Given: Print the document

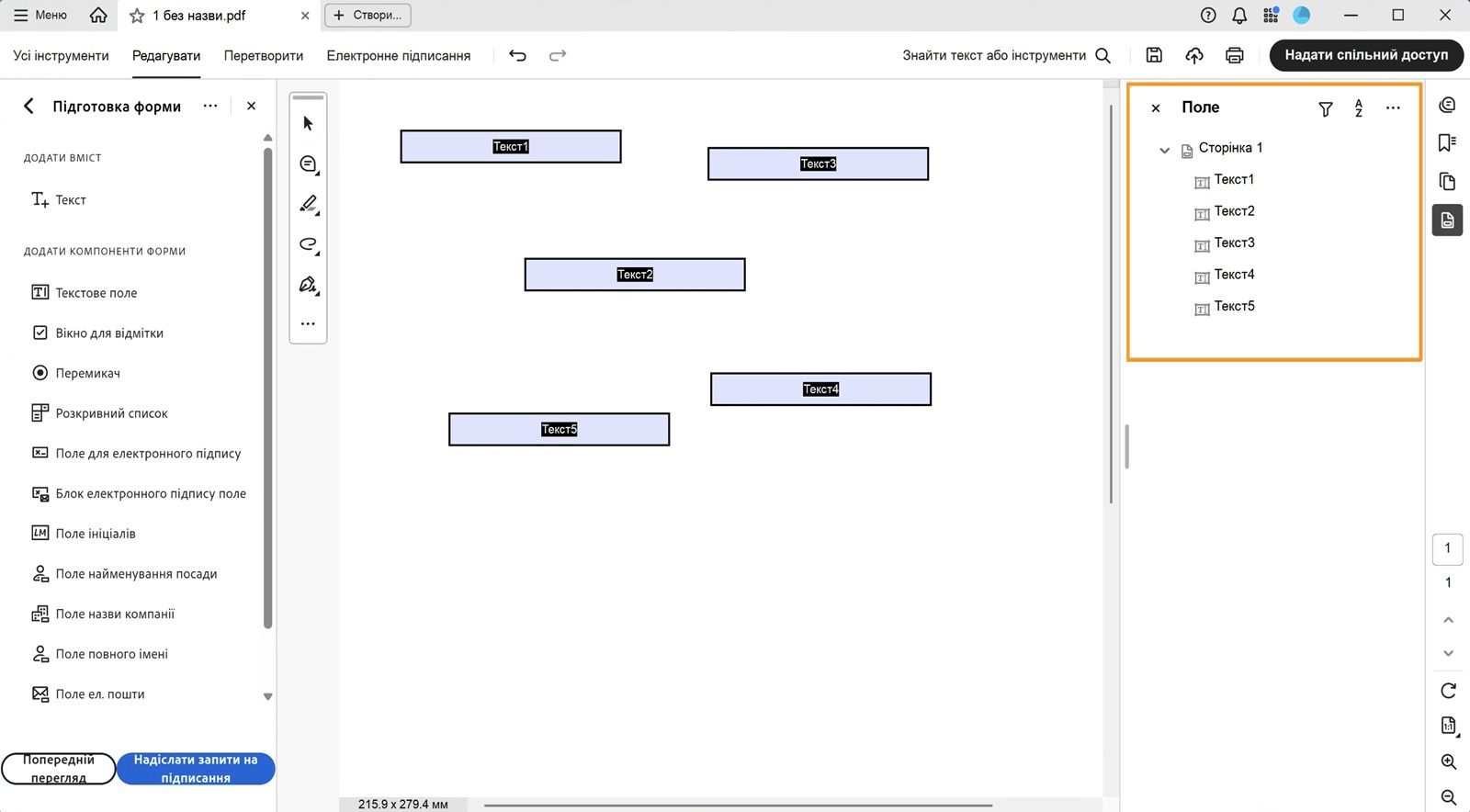Looking at the screenshot, I should pos(1235,55).
